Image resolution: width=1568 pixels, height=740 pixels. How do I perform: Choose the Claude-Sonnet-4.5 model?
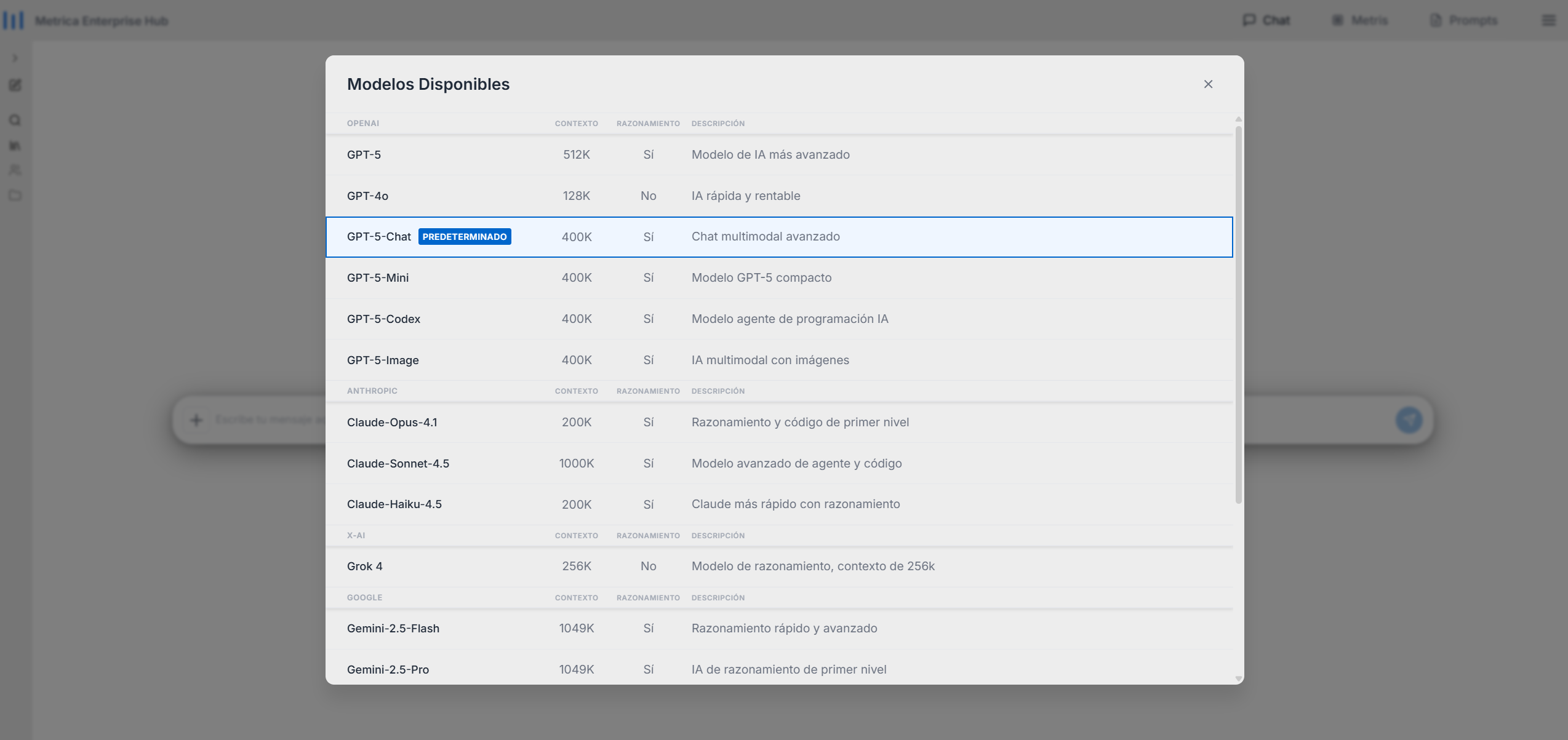tap(778, 463)
